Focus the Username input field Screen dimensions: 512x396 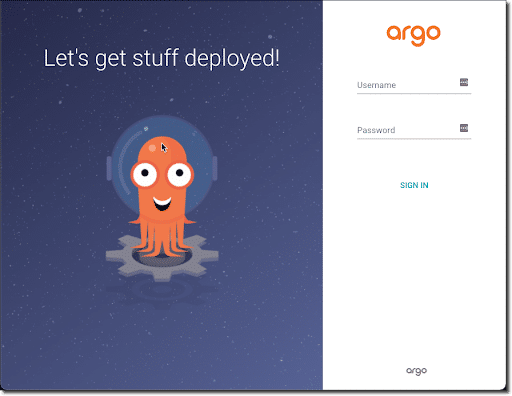pyautogui.click(x=414, y=85)
